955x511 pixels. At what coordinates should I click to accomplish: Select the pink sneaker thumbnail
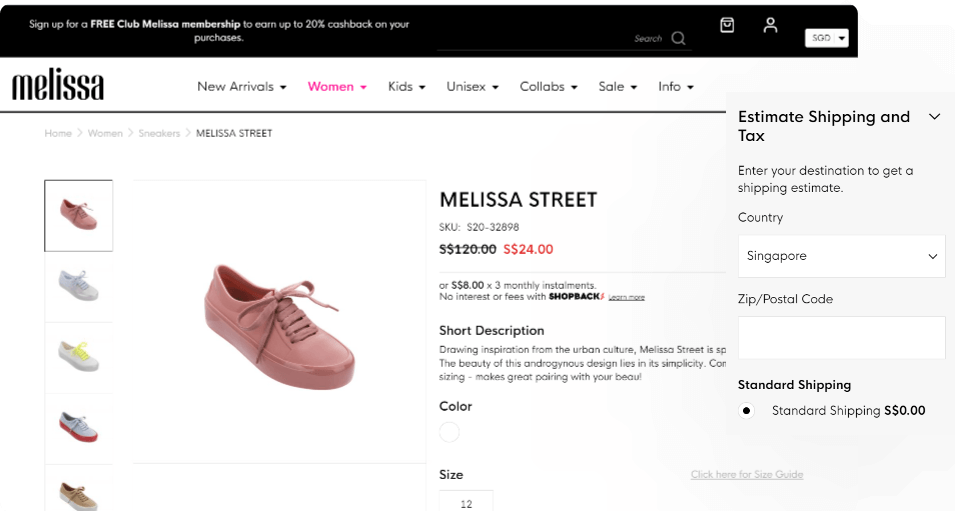pos(79,215)
